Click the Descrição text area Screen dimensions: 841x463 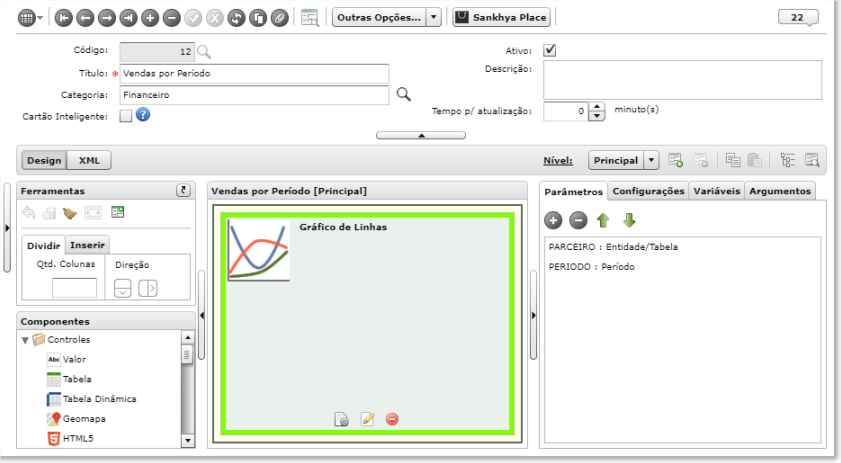[682, 80]
